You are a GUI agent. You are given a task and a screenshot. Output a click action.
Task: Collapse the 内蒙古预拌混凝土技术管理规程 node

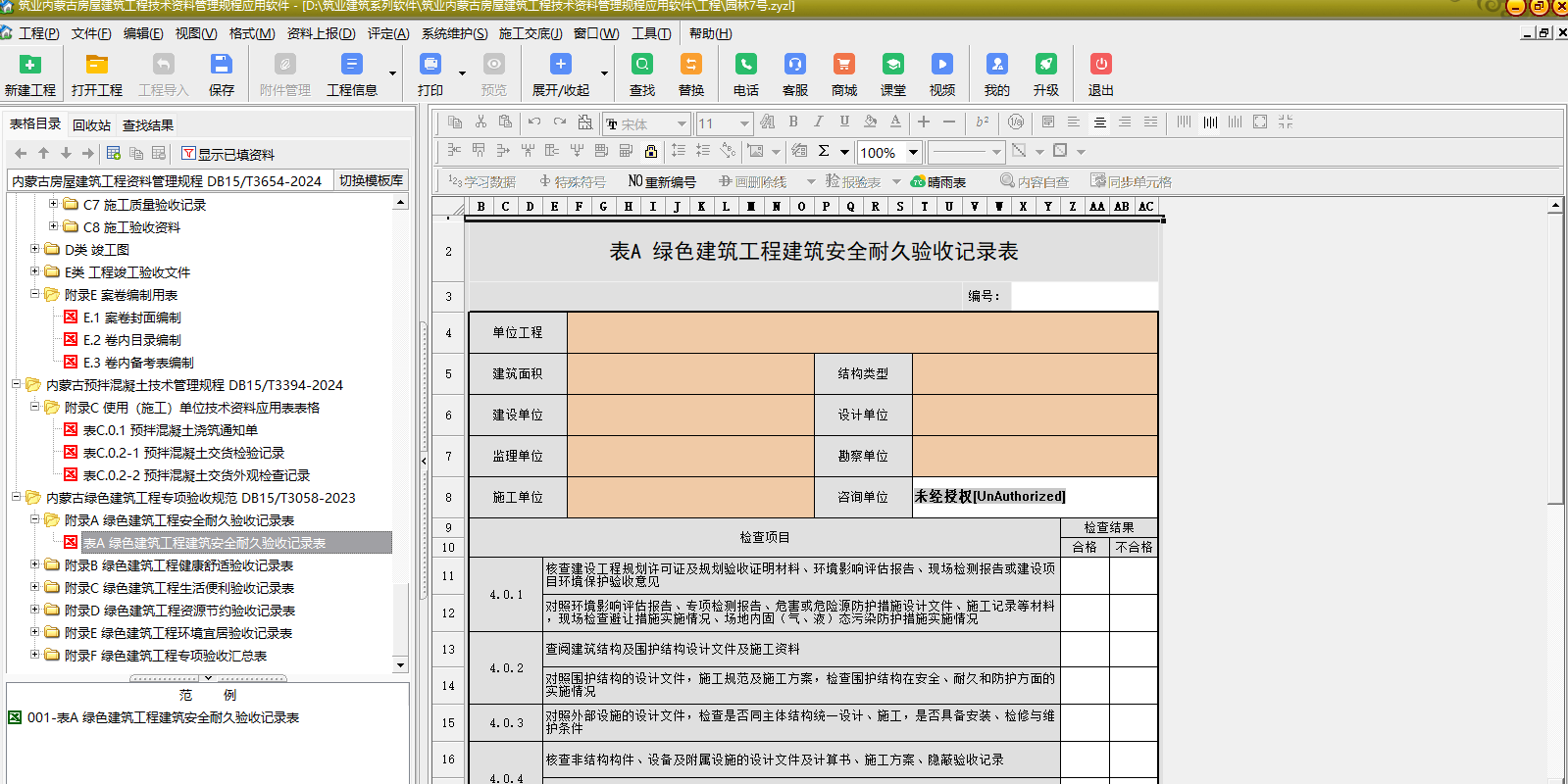[17, 384]
